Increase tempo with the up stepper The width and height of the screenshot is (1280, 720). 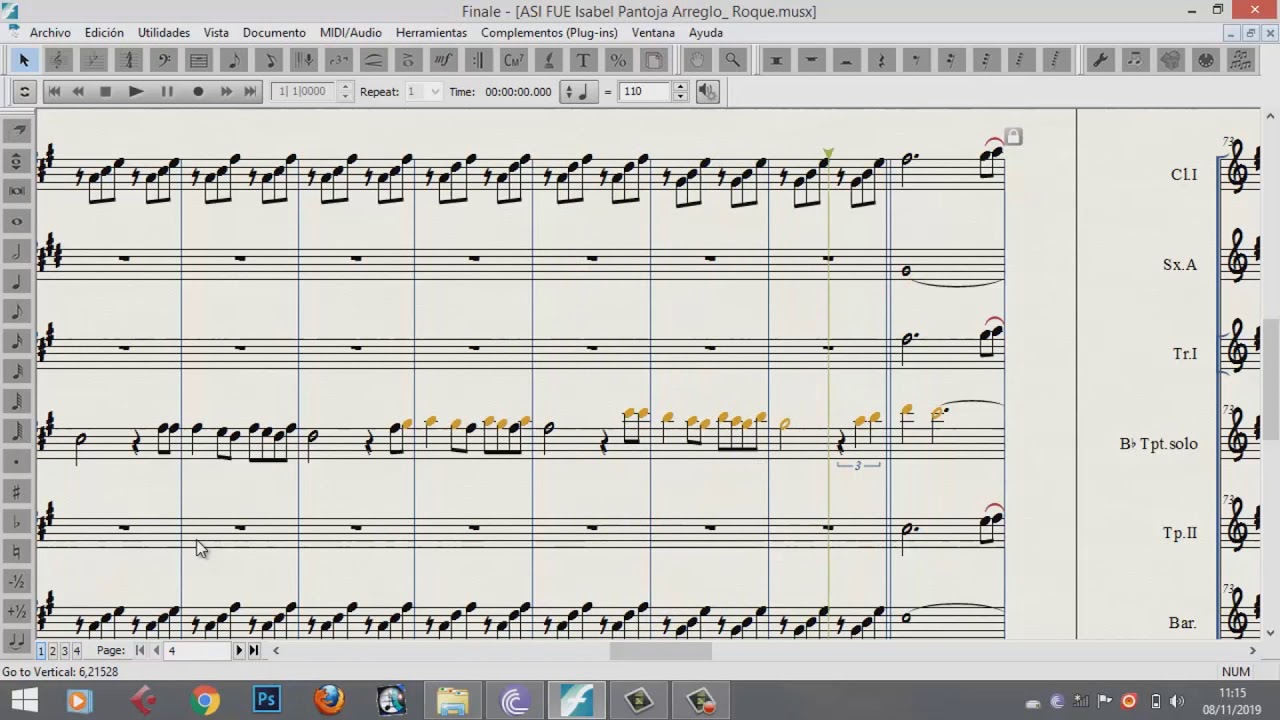click(680, 87)
